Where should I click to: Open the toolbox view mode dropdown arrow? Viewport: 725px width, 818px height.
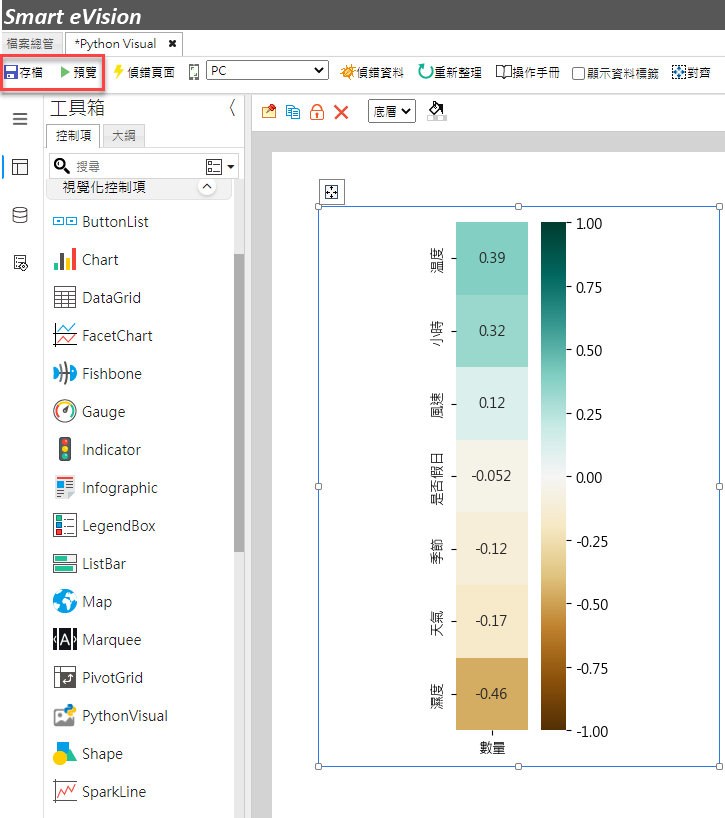click(x=231, y=167)
